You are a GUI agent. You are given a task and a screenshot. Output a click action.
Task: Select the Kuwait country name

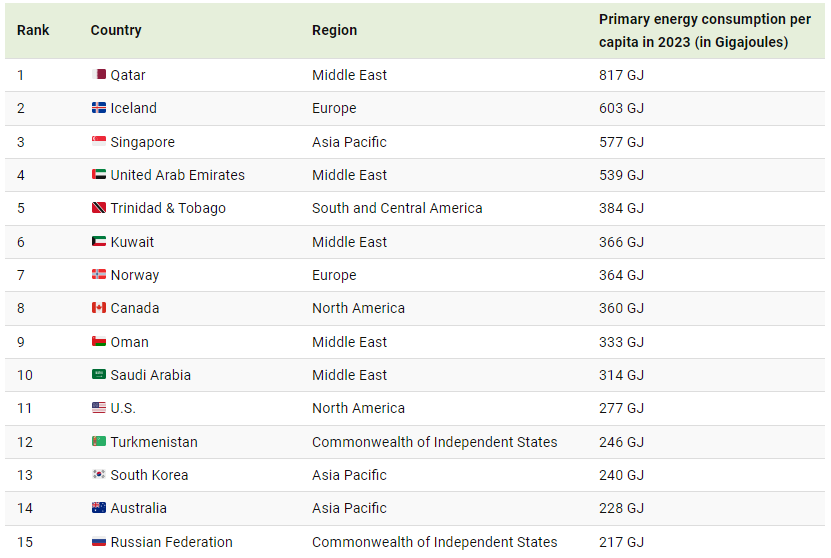[x=132, y=242]
